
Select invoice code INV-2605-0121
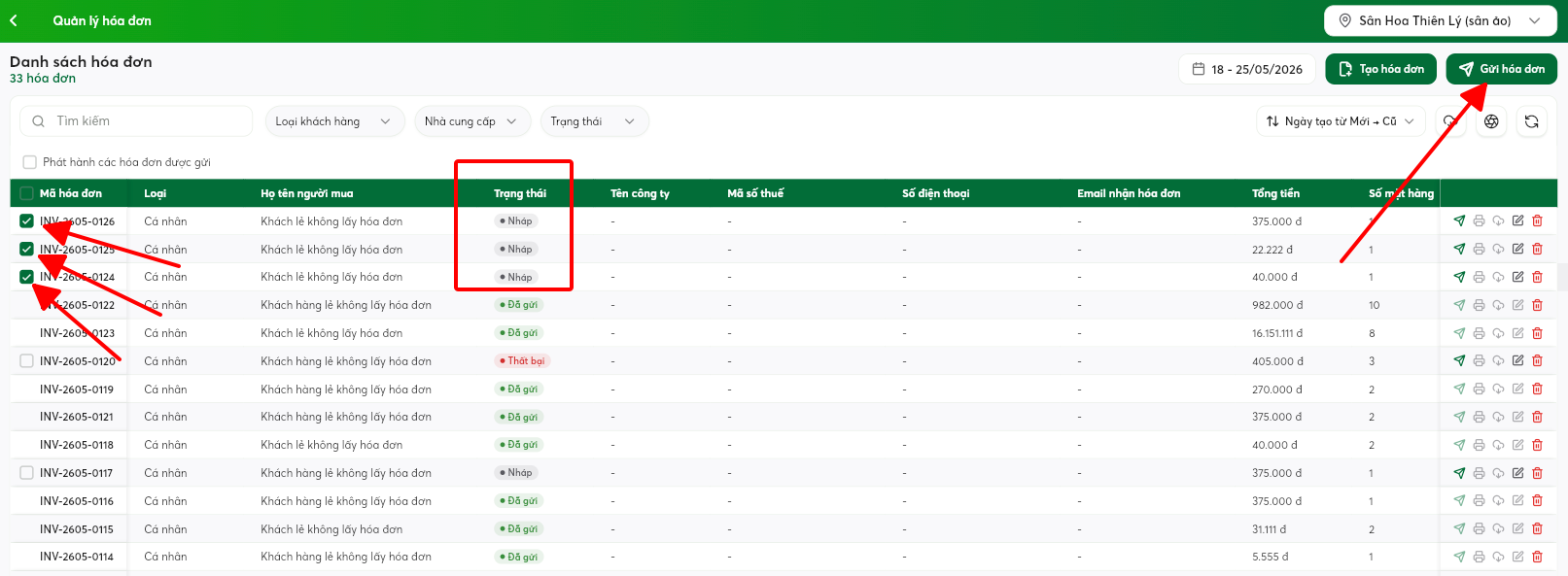pyautogui.click(x=77, y=417)
